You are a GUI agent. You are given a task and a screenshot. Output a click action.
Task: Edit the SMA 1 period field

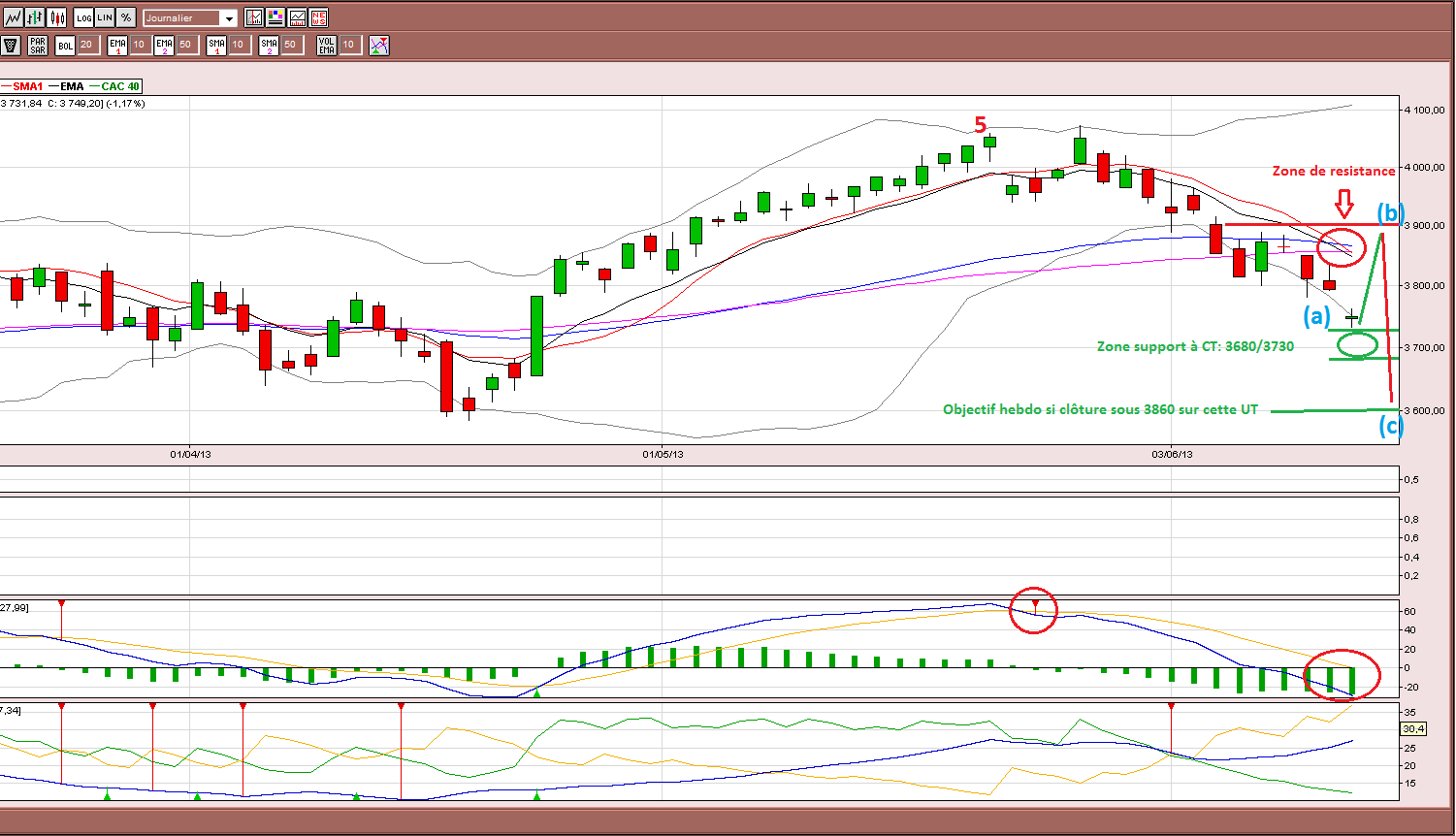(x=240, y=45)
